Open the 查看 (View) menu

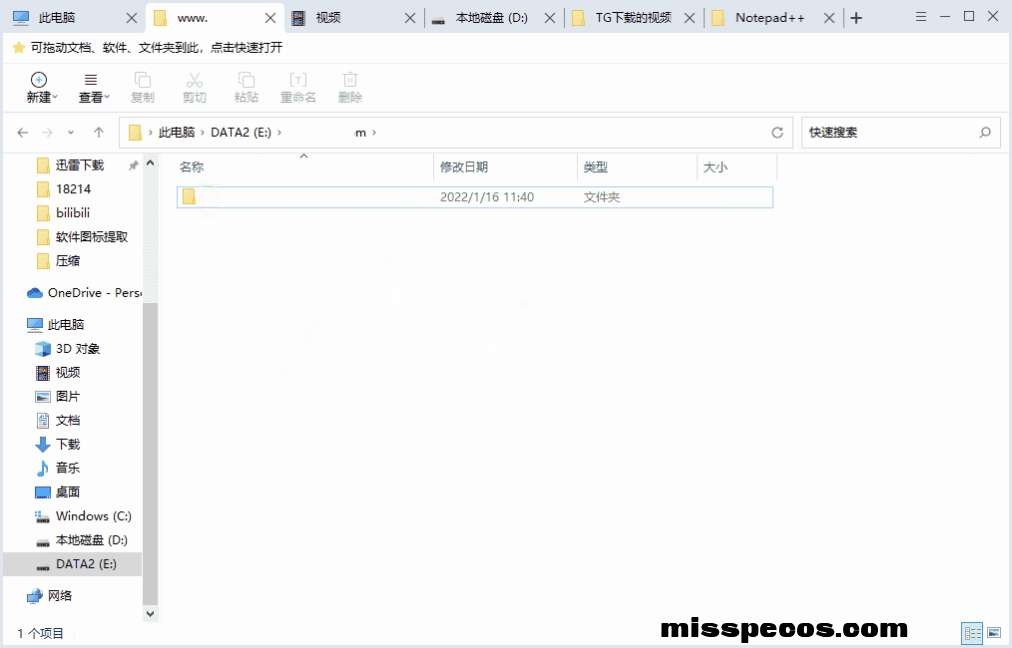coord(93,88)
